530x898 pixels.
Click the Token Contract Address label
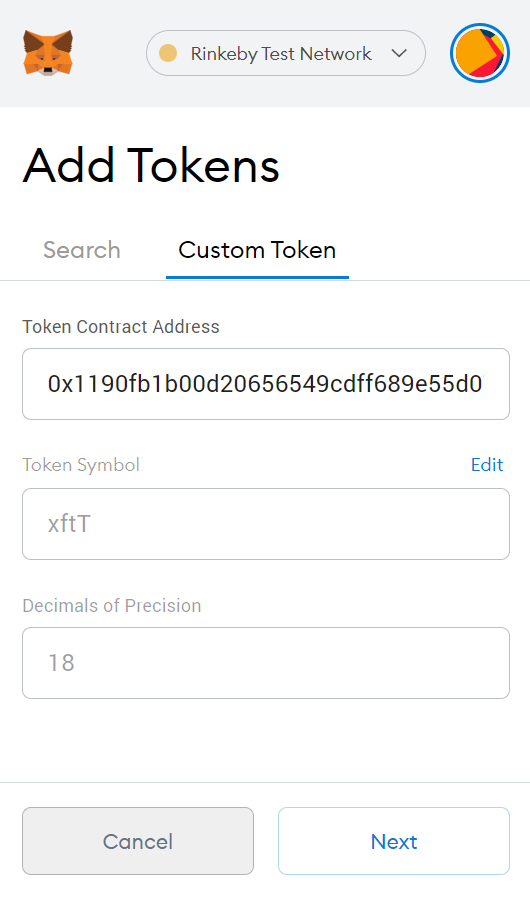tap(121, 326)
